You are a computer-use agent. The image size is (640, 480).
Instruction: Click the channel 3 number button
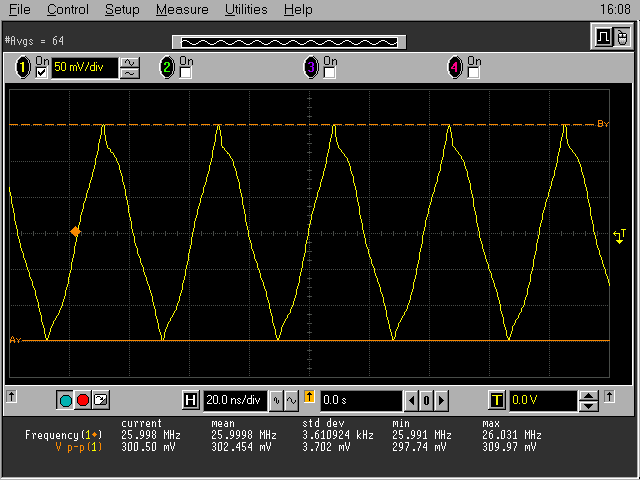coord(311,68)
